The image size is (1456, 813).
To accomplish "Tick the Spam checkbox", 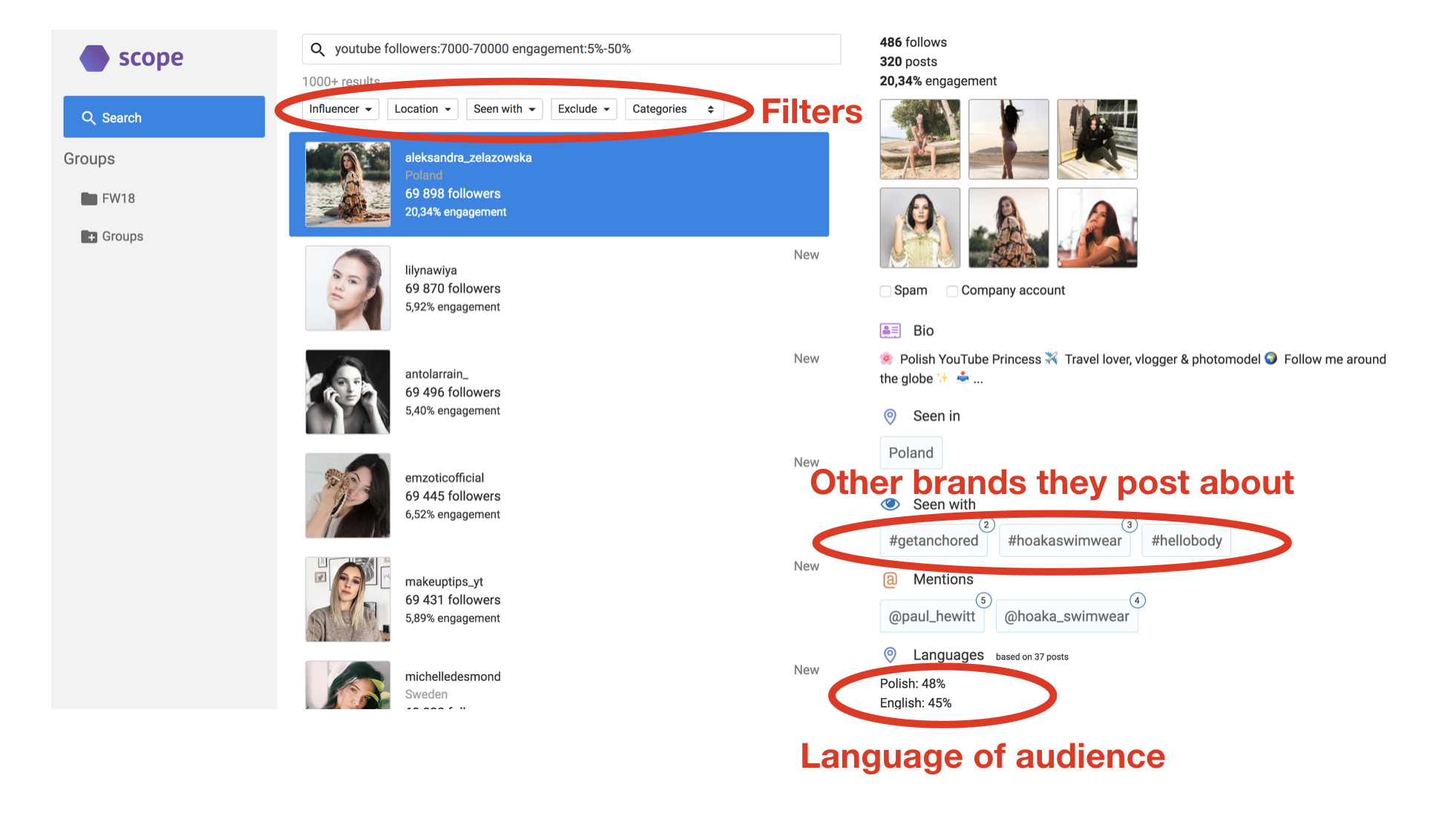I will tap(885, 291).
